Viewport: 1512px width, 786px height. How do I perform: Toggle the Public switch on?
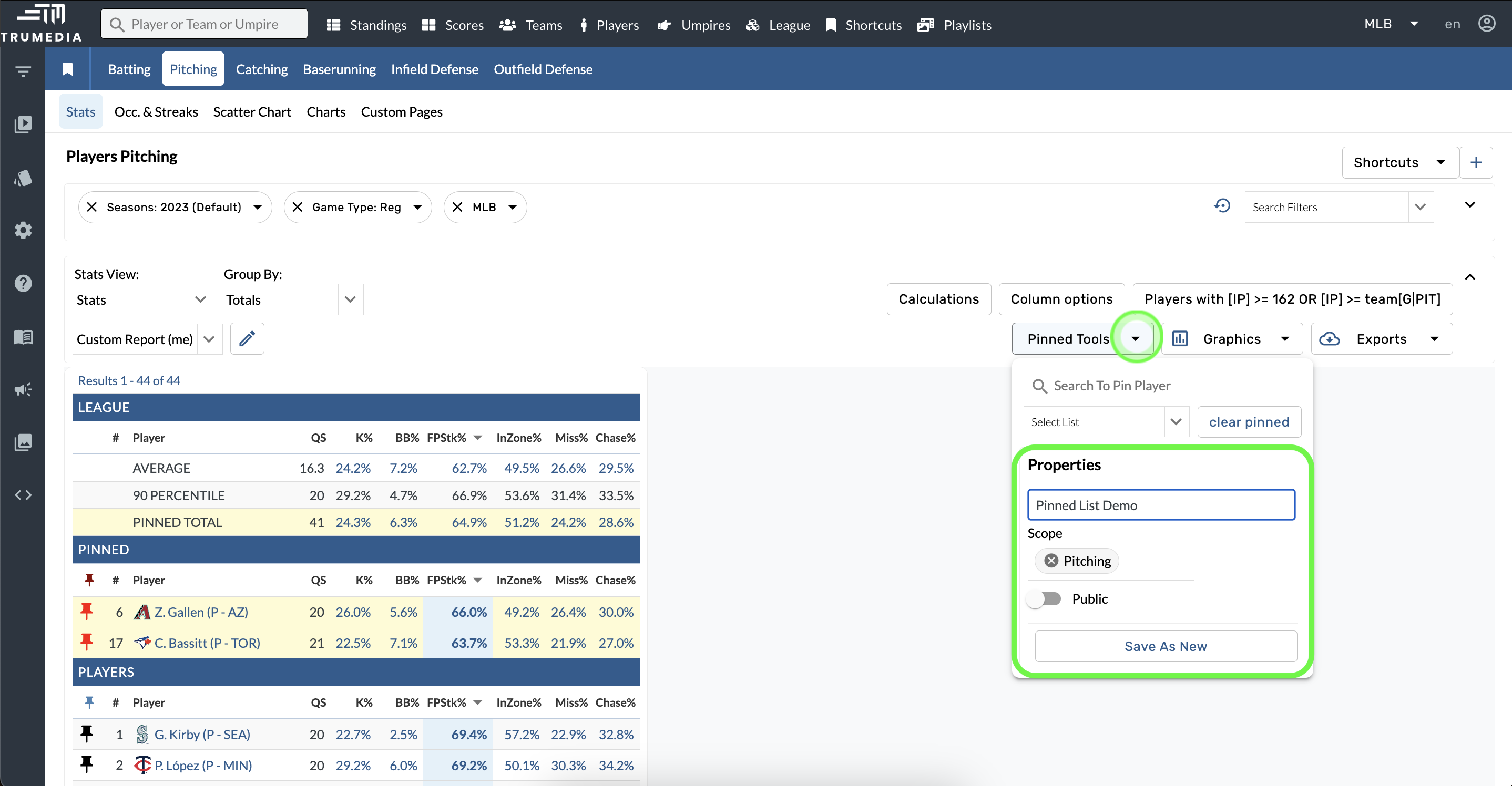pyautogui.click(x=1045, y=599)
